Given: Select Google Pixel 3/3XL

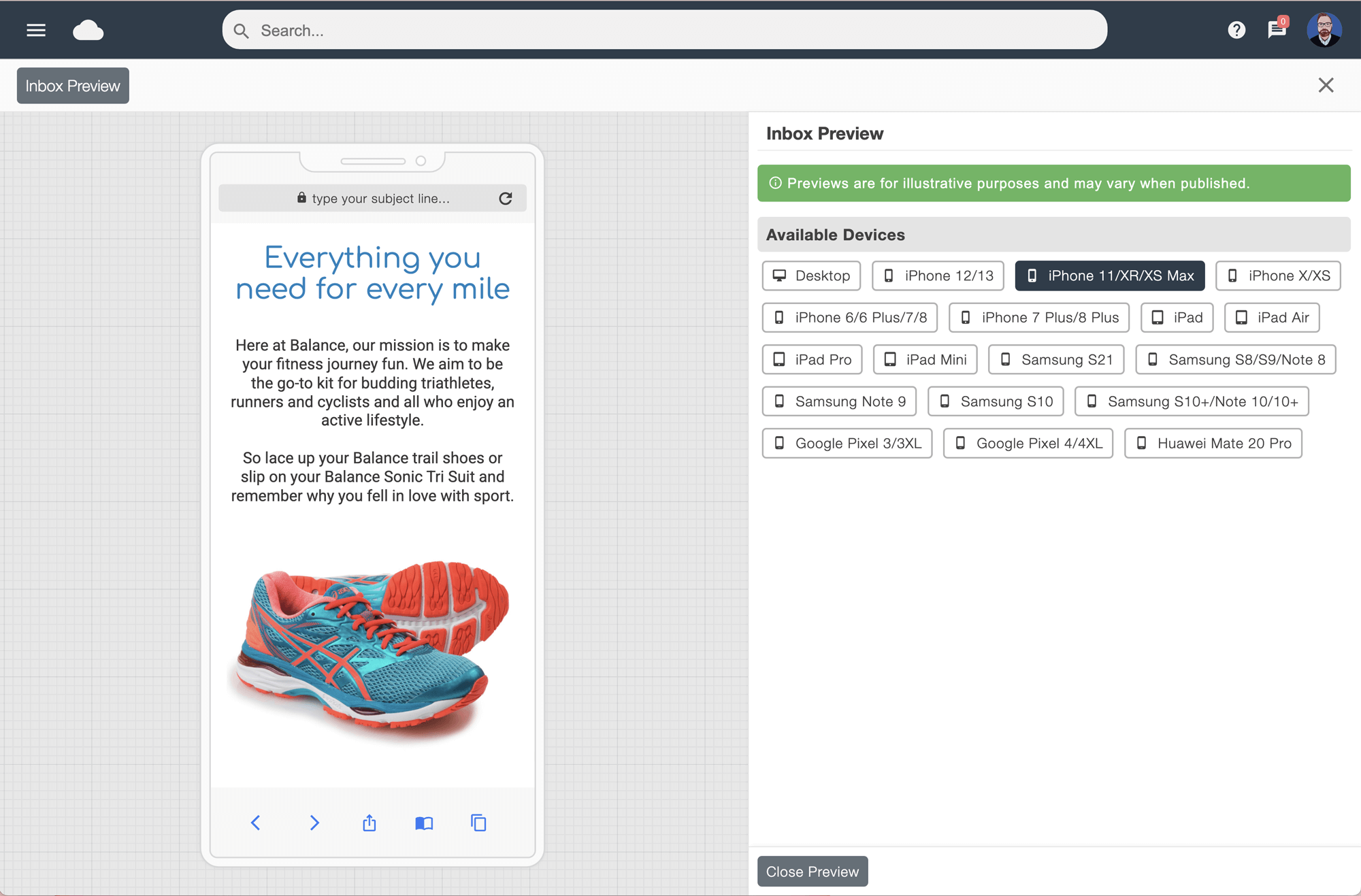Looking at the screenshot, I should click(x=847, y=444).
